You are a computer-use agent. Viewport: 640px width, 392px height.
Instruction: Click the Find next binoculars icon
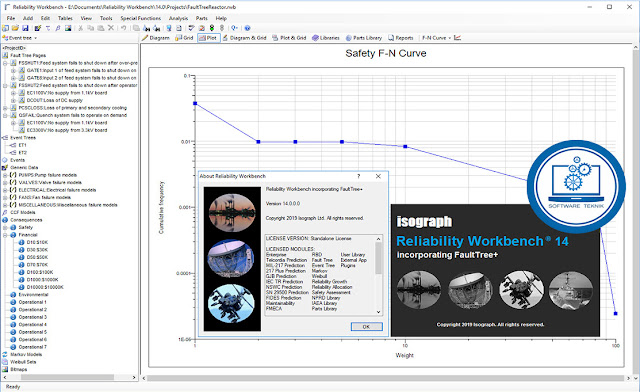(156, 28)
